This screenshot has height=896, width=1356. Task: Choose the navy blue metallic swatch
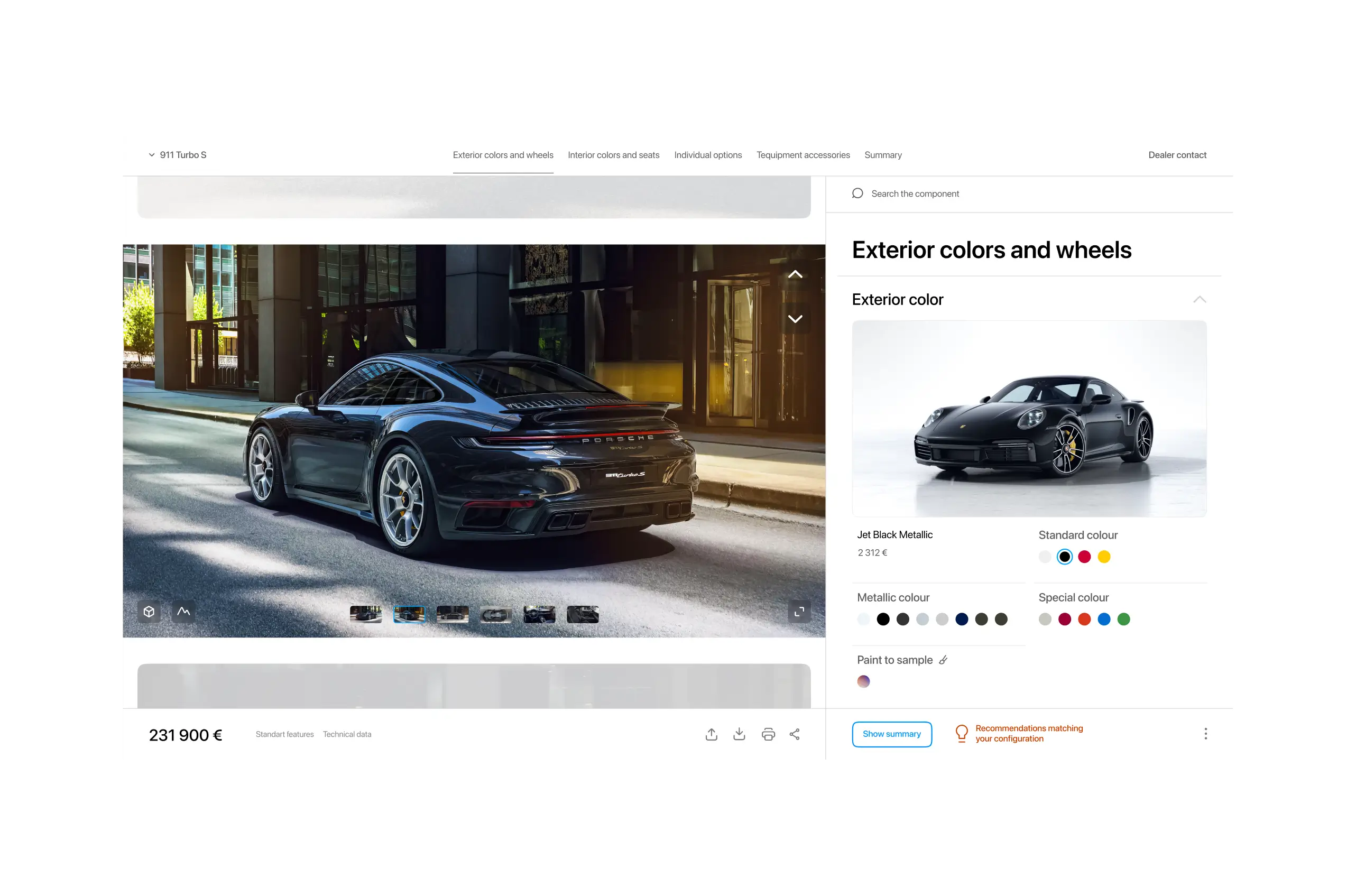[x=962, y=619]
